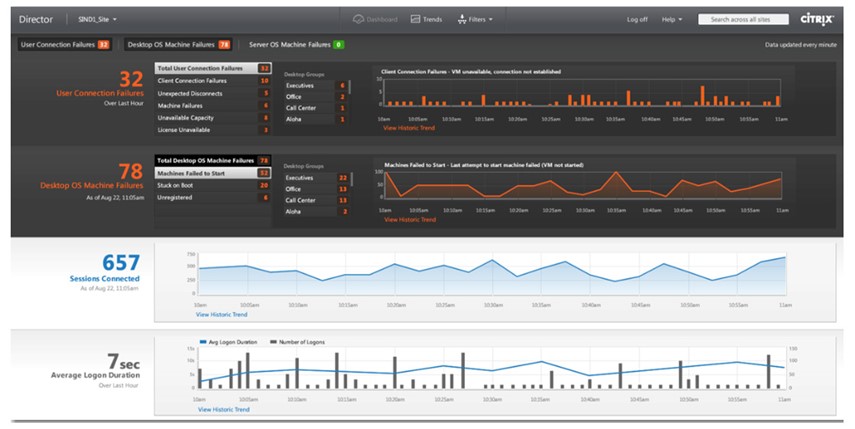Click Executives group in connection failures
Viewport: 855px width, 429px height.
pos(315,86)
